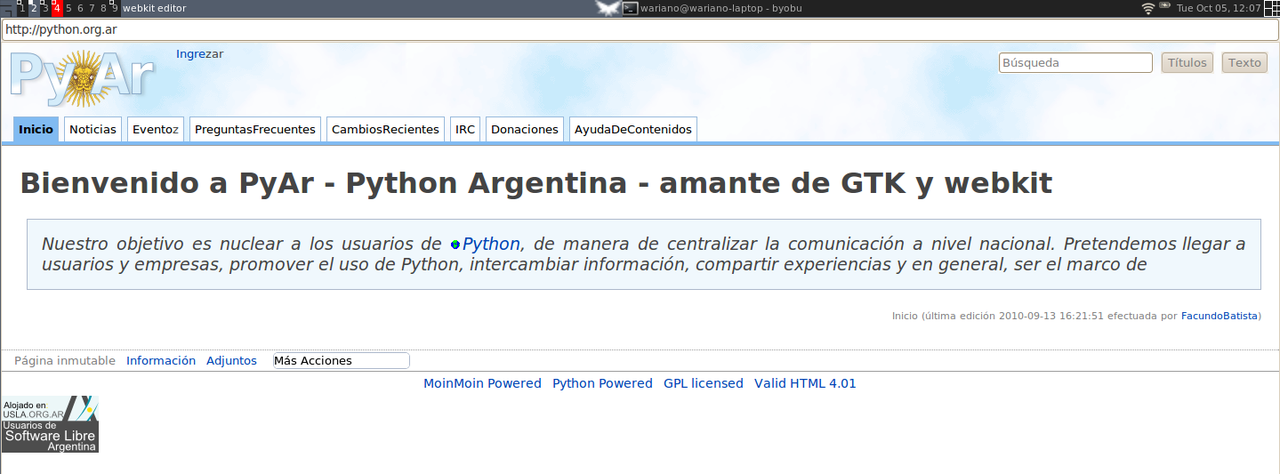This screenshot has width=1280, height=474.
Task: Switch to workspace tag 5
Action: pyautogui.click(x=69, y=8)
